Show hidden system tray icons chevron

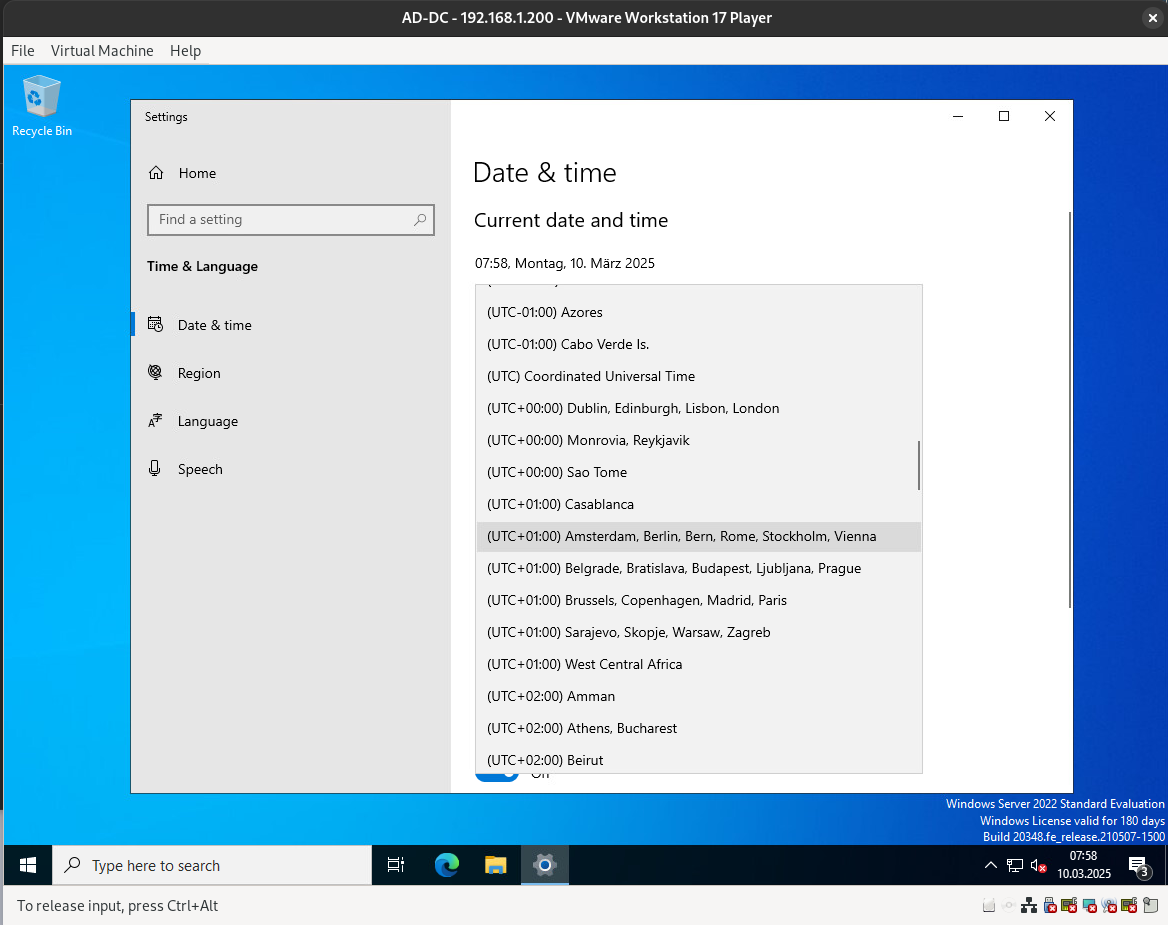tap(990, 866)
